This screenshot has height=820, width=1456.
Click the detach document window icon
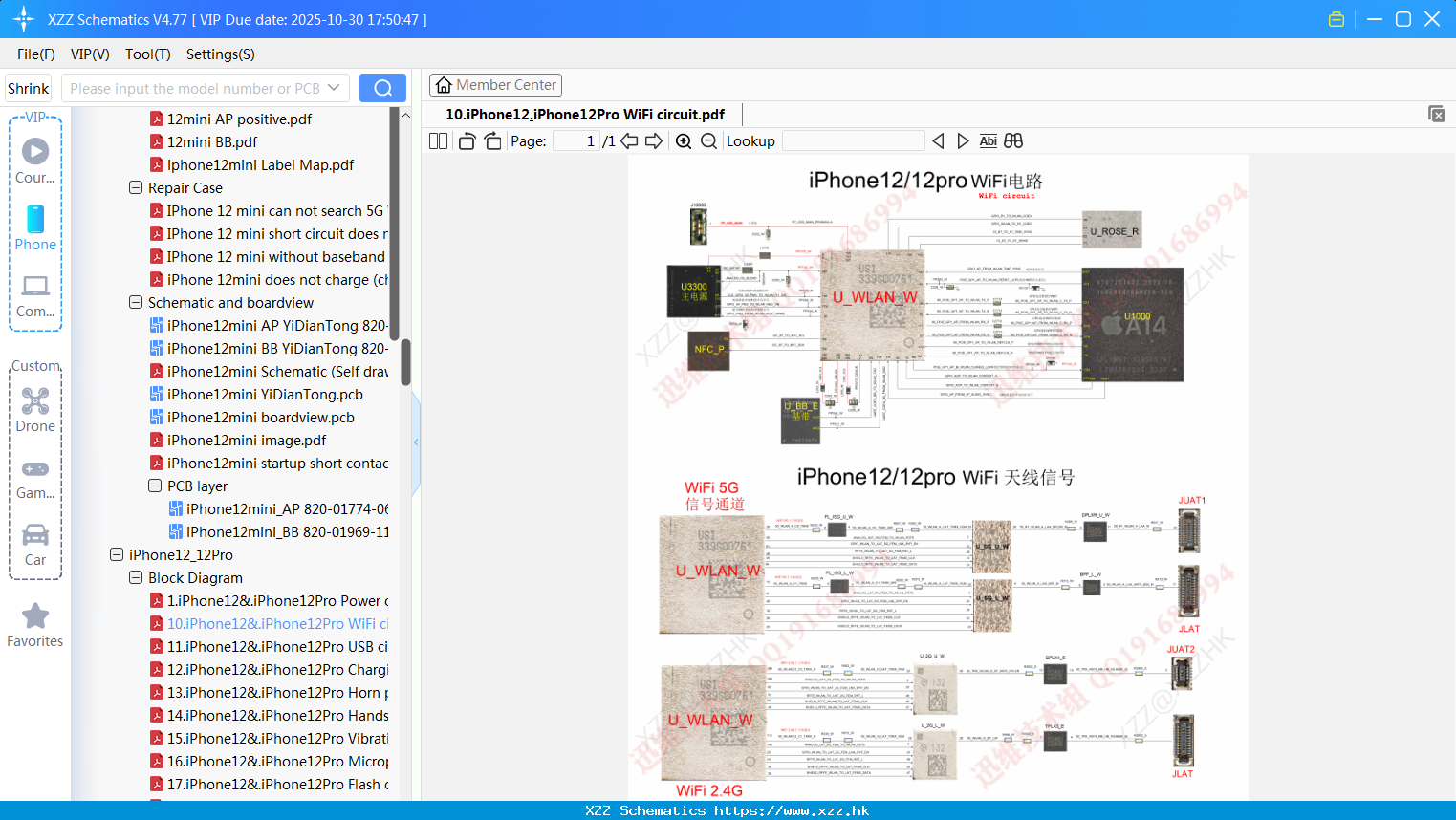1437,114
